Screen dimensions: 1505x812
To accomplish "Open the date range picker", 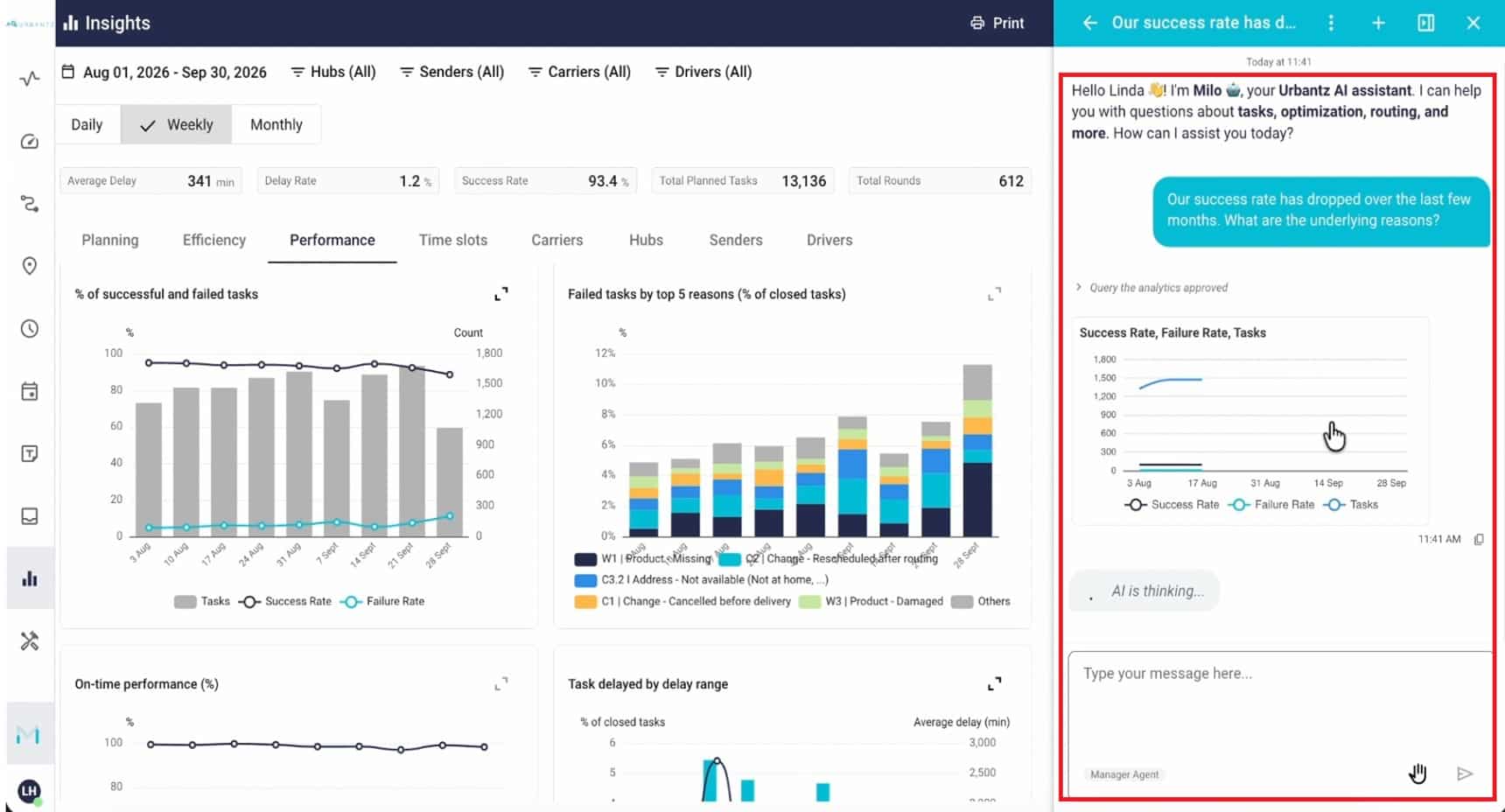I will (164, 72).
